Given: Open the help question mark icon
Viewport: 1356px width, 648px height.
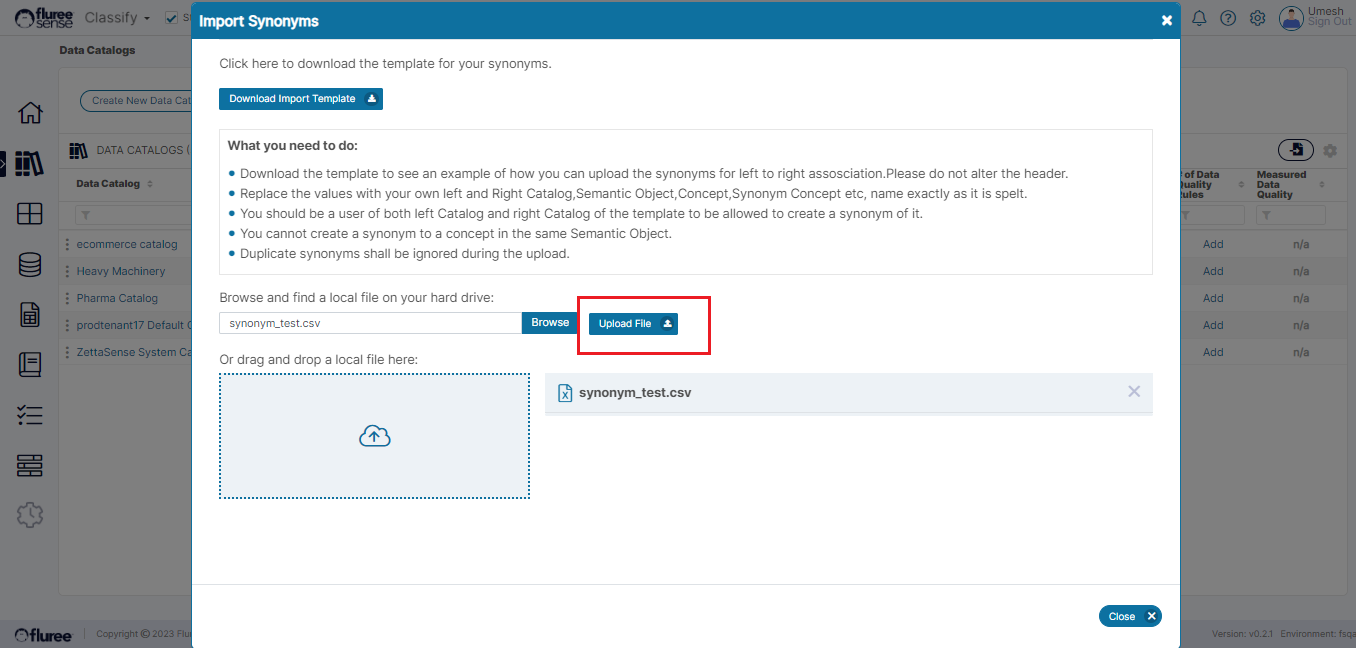Looking at the screenshot, I should 1228,18.
